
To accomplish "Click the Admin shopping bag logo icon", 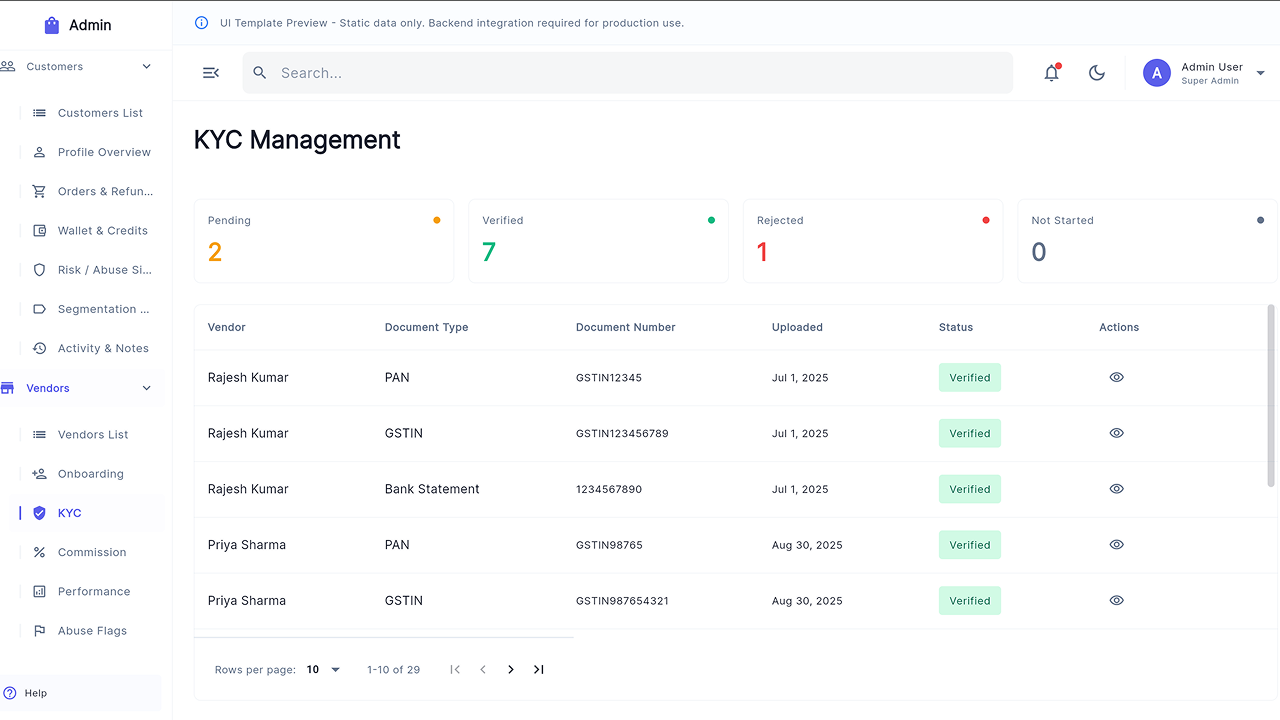I will [x=52, y=25].
